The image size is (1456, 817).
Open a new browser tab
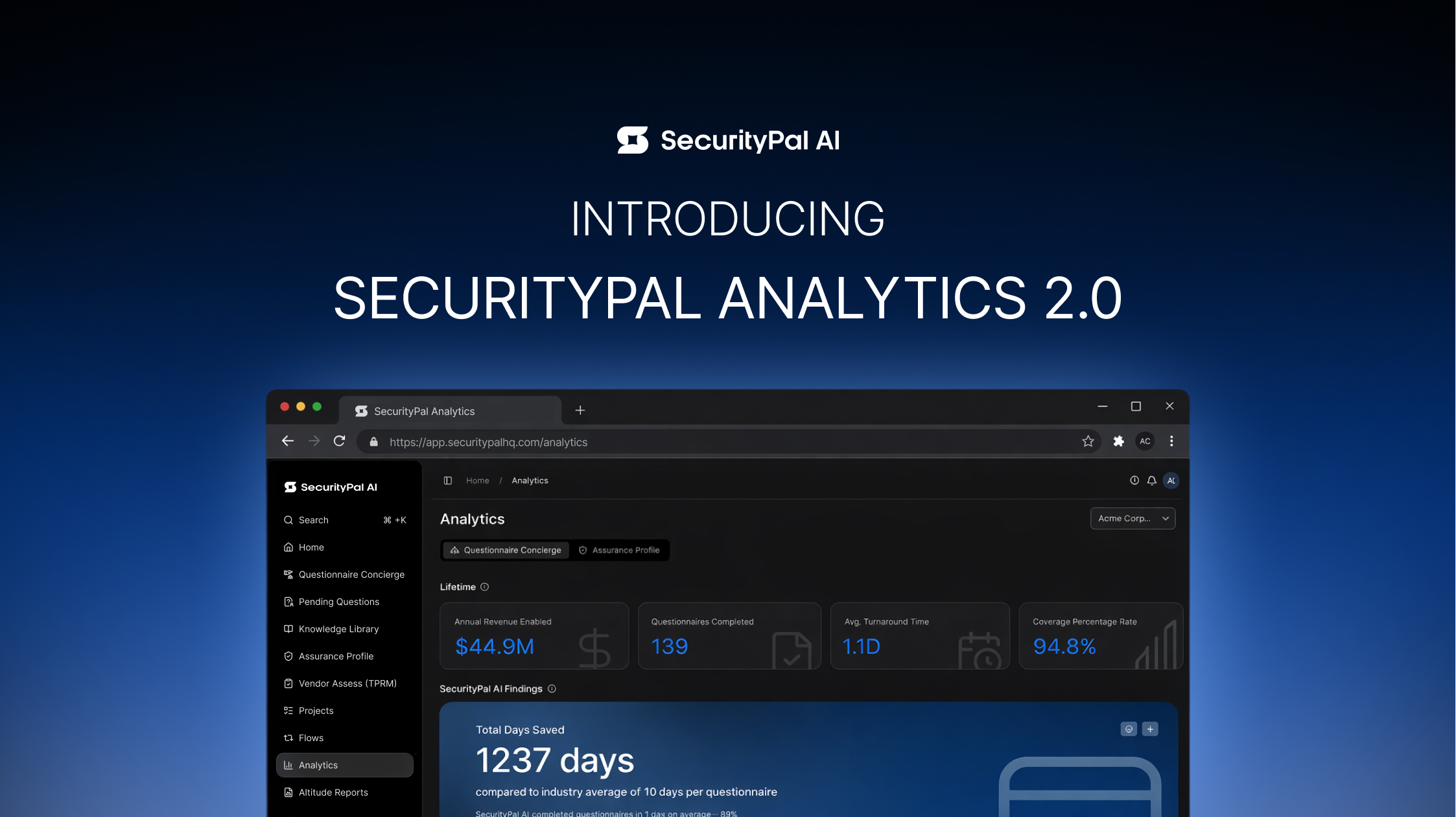click(580, 410)
